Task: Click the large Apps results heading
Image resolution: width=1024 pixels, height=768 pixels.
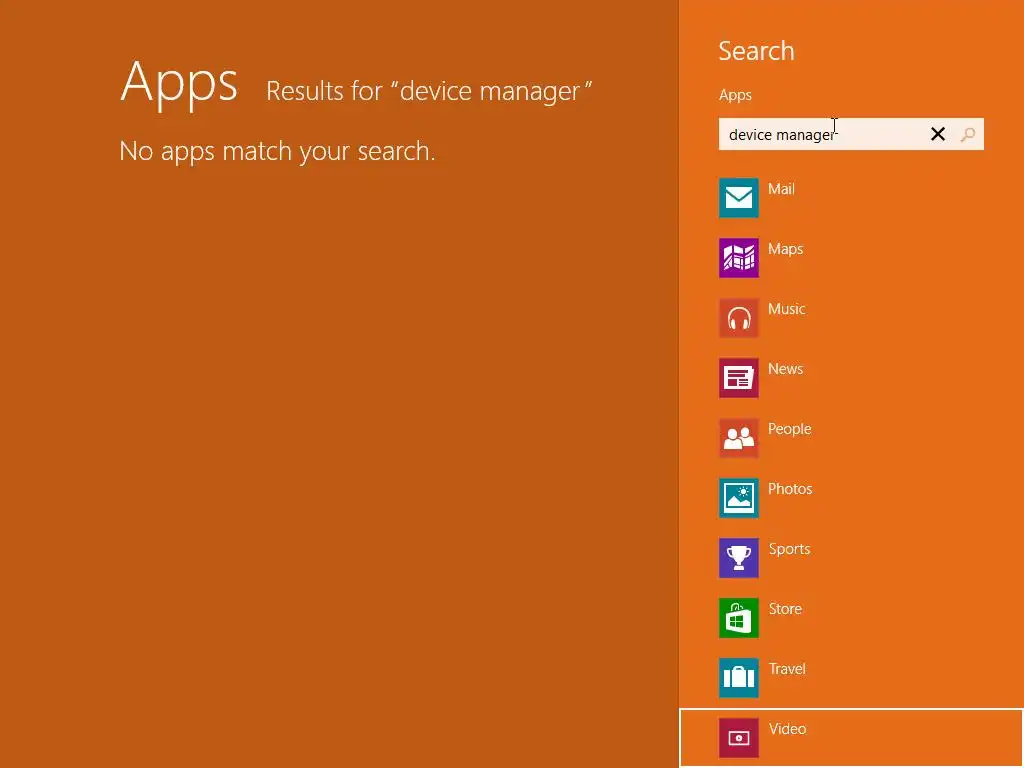Action: (179, 84)
